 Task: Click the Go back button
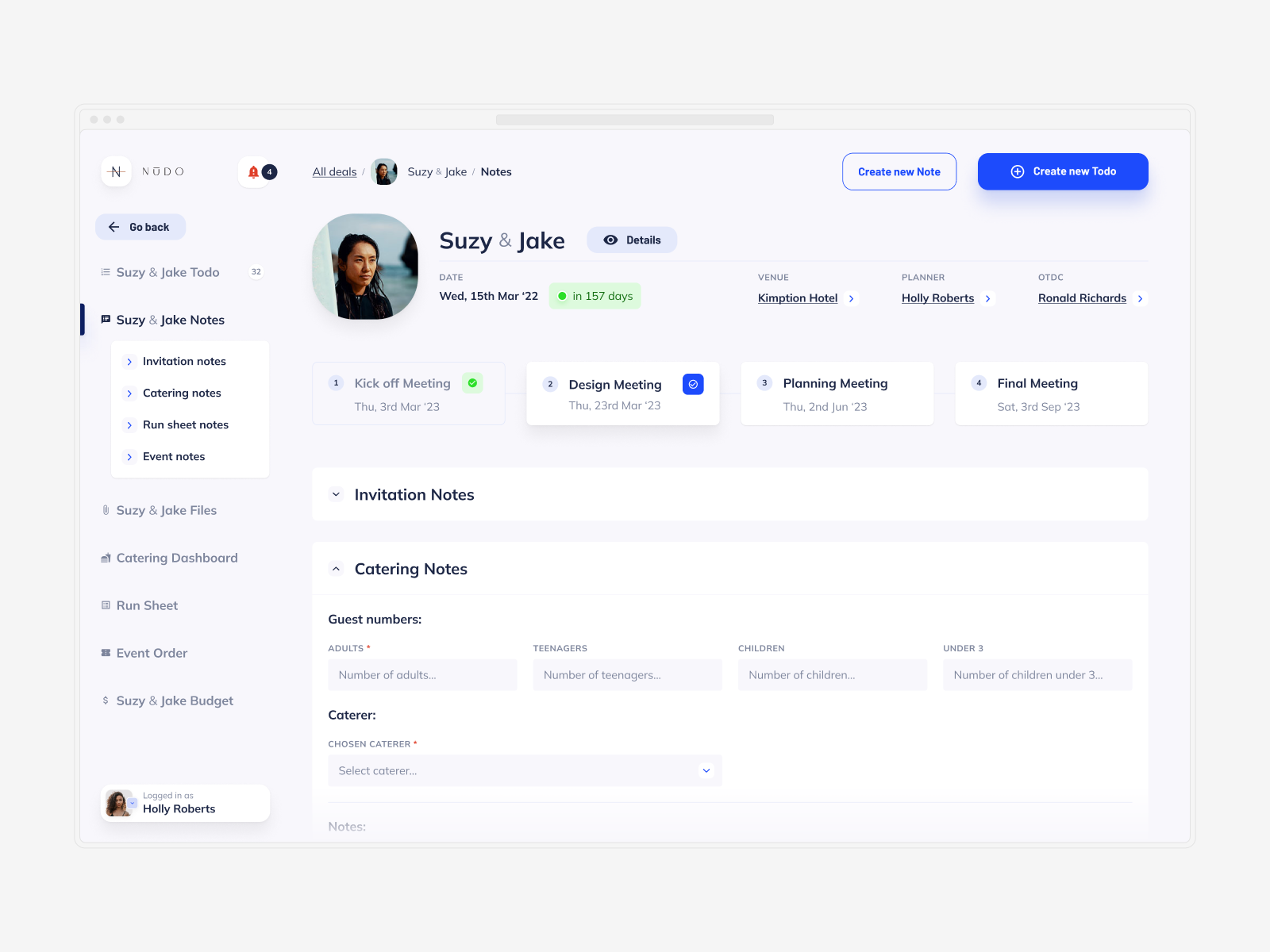(x=140, y=227)
